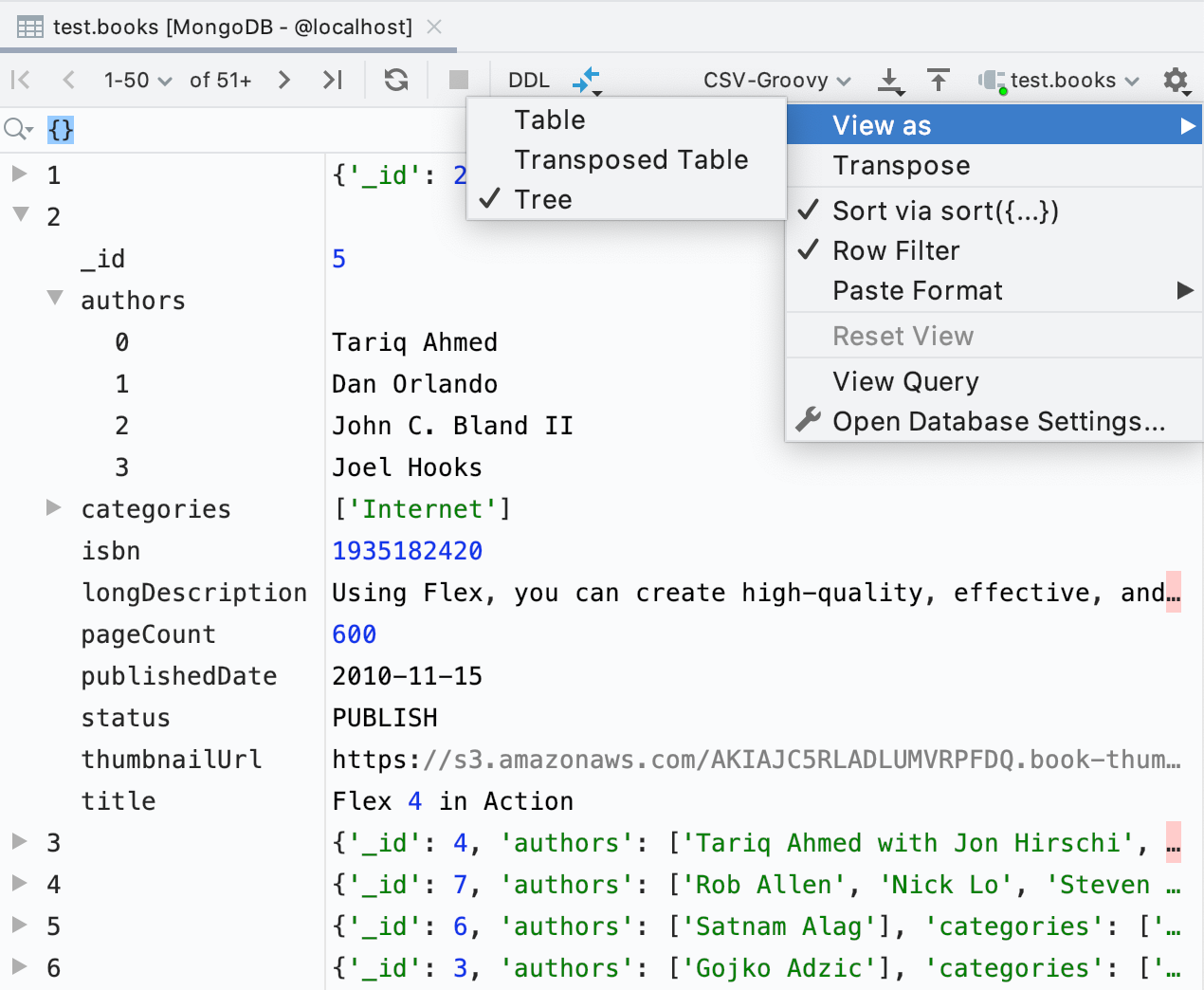This screenshot has width=1204, height=990.
Task: Click the ['Internet'] categories value
Action: 422,509
